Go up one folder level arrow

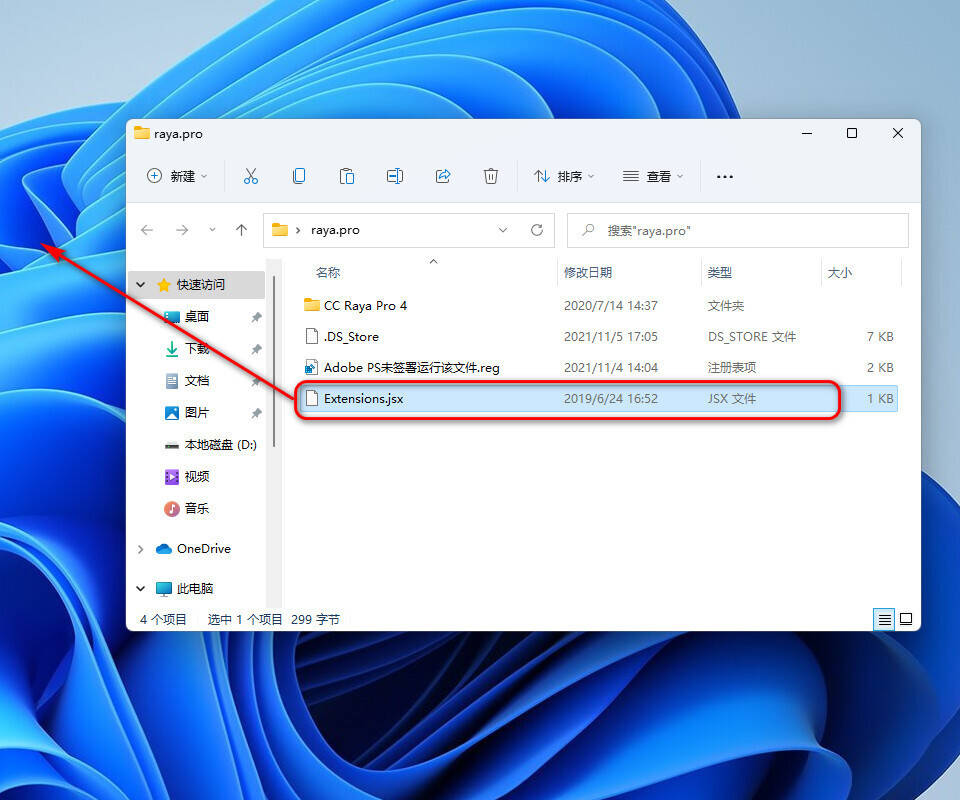[x=241, y=230]
